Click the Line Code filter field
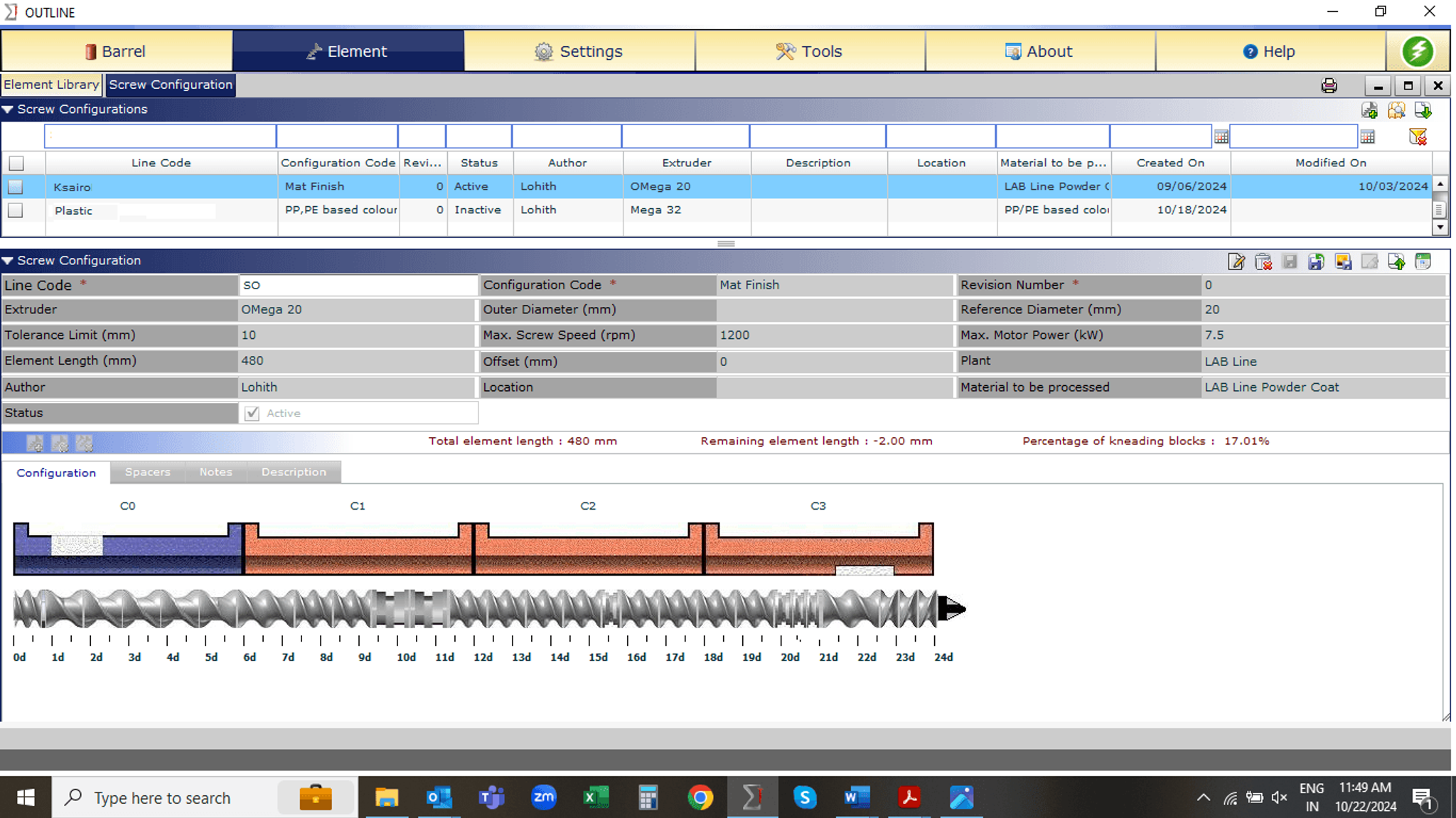Screen dimensions: 1456x818 coord(160,136)
